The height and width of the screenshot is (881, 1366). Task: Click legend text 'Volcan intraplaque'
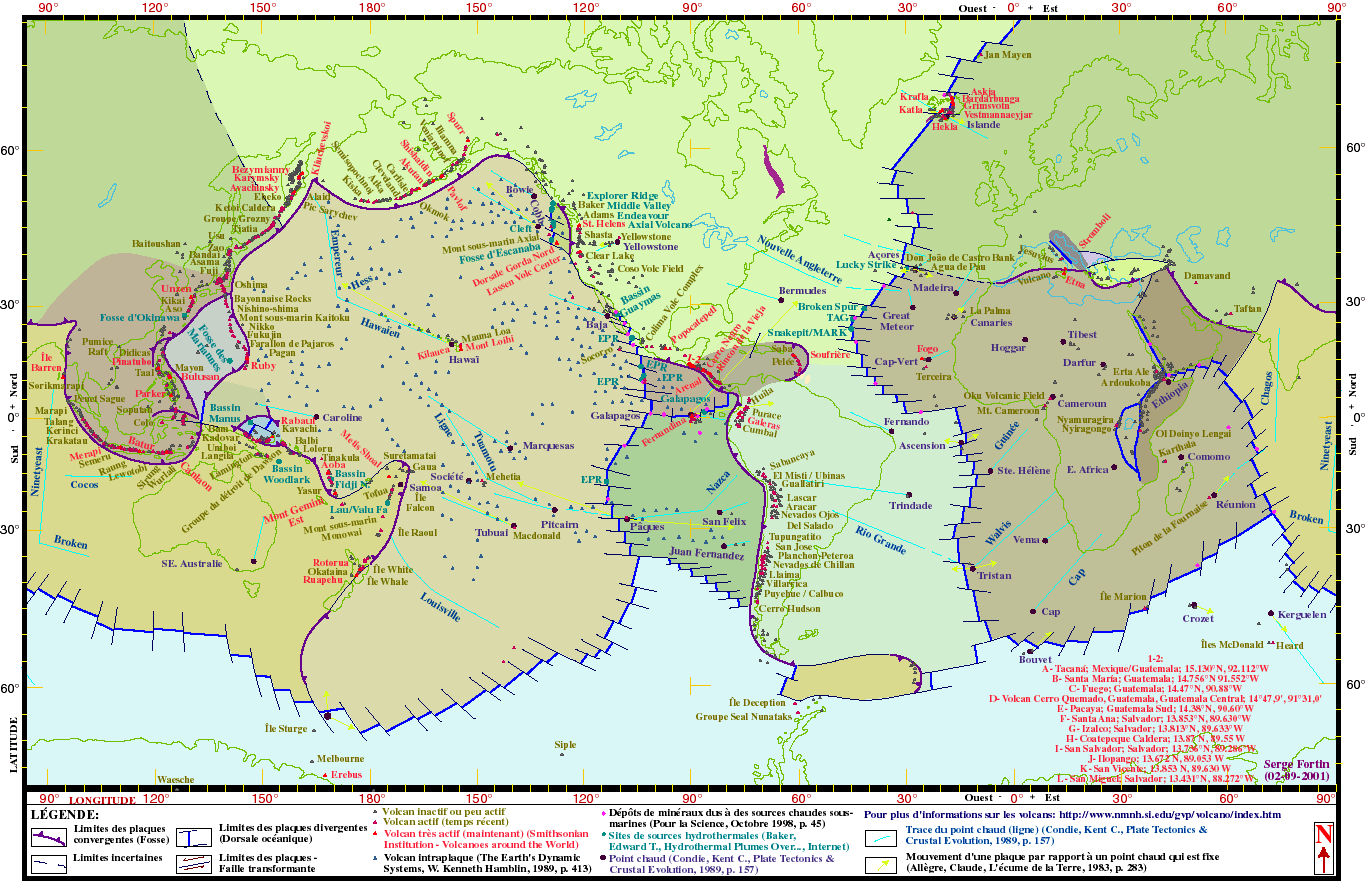[429, 857]
